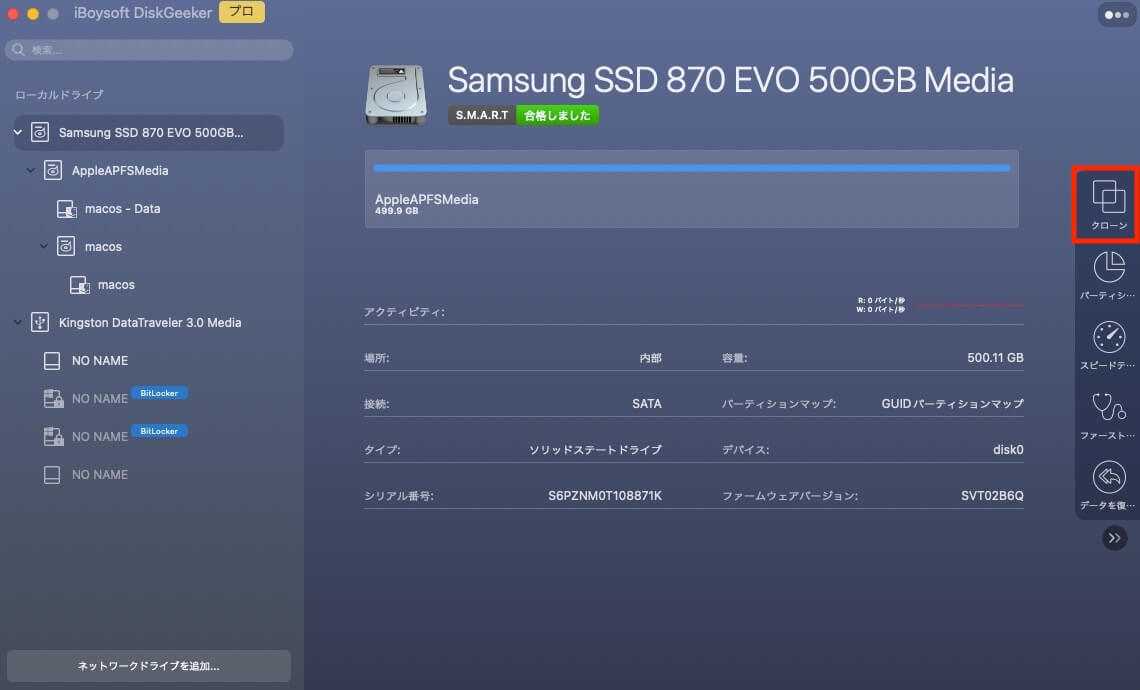Click the ソリッドステートドライブ type value

595,449
